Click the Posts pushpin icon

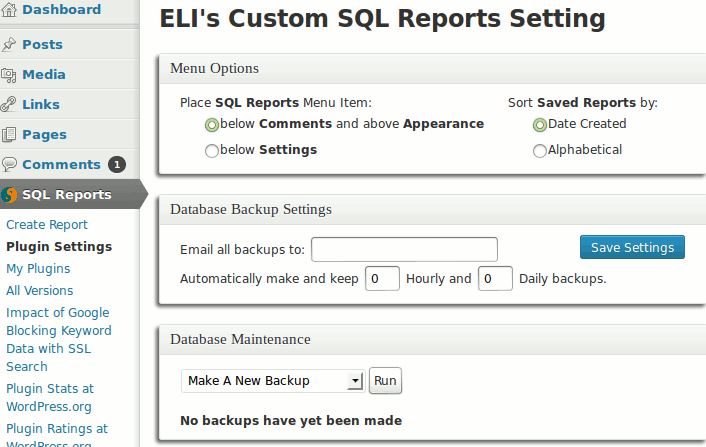(x=9, y=45)
